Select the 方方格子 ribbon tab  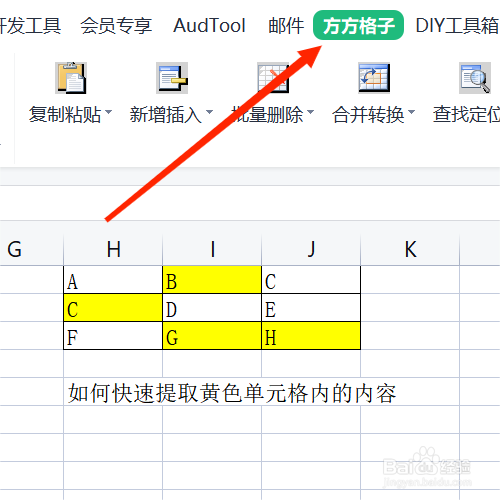coord(358,25)
